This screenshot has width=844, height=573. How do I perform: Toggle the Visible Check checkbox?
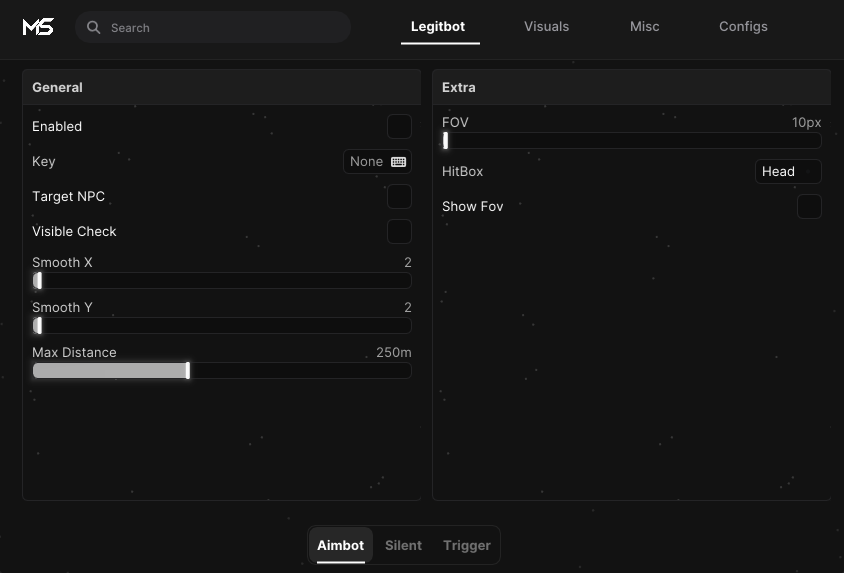tap(399, 231)
